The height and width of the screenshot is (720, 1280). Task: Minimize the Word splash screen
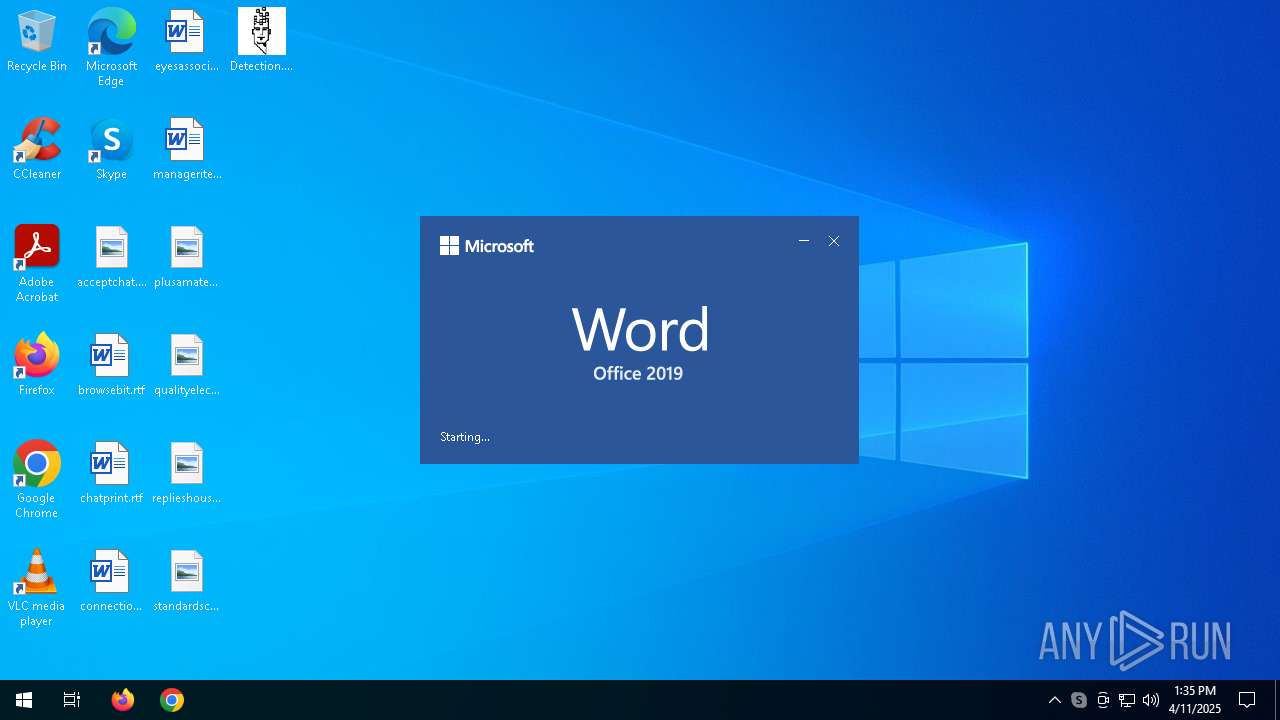tap(804, 241)
